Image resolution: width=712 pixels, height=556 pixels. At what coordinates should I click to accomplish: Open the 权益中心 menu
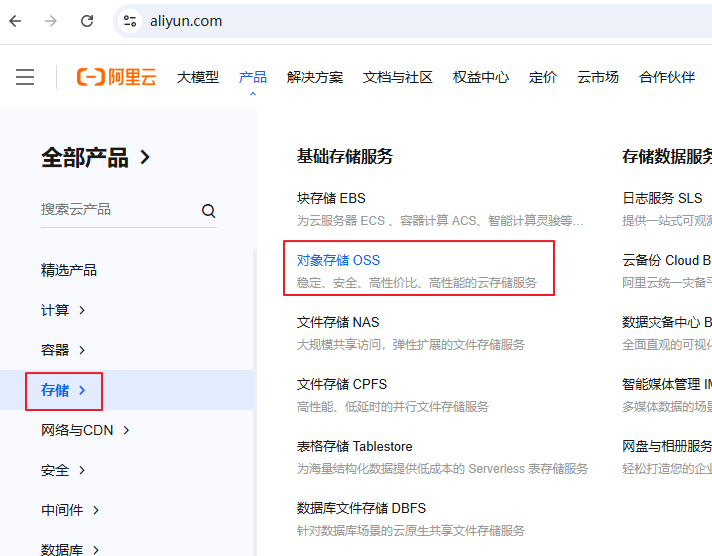coord(480,77)
